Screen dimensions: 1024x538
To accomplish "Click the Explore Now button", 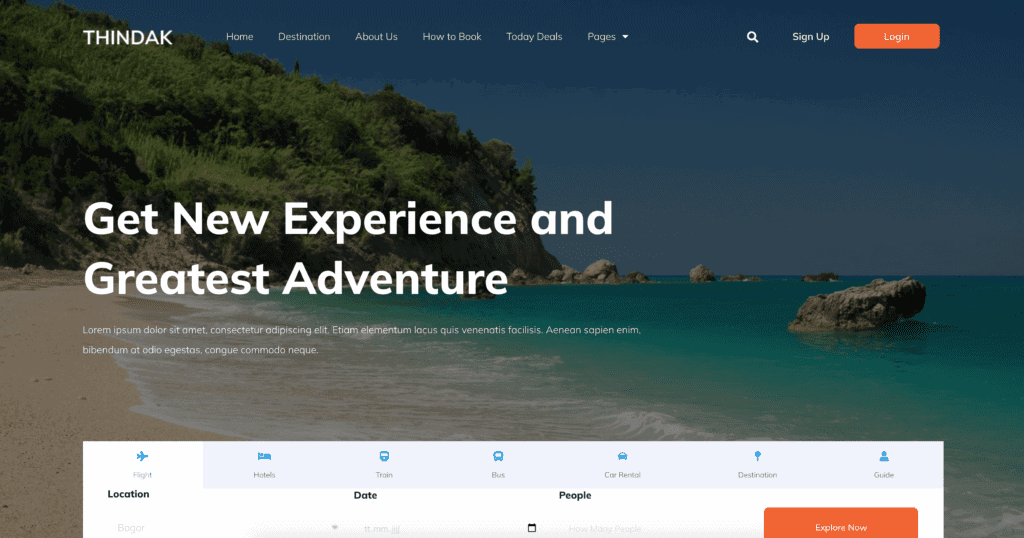I will pos(840,524).
